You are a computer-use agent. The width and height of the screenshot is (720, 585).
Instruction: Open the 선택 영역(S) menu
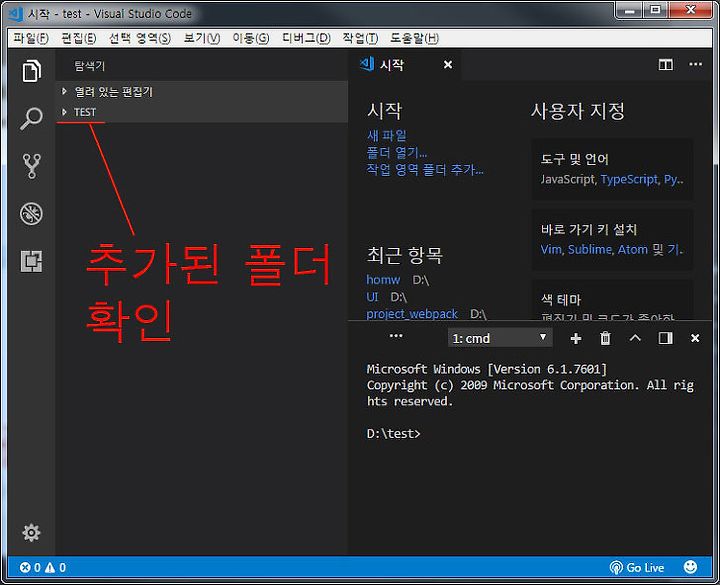(x=140, y=38)
